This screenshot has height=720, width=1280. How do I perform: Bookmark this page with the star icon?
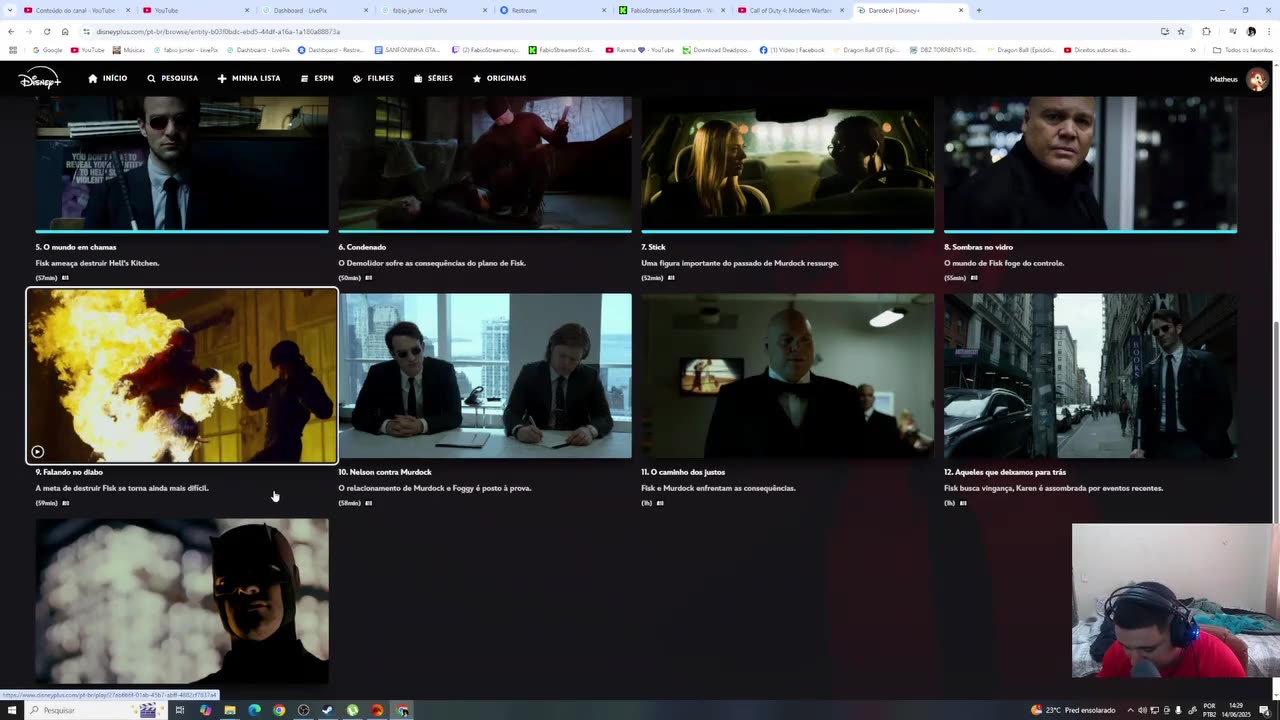click(1181, 31)
